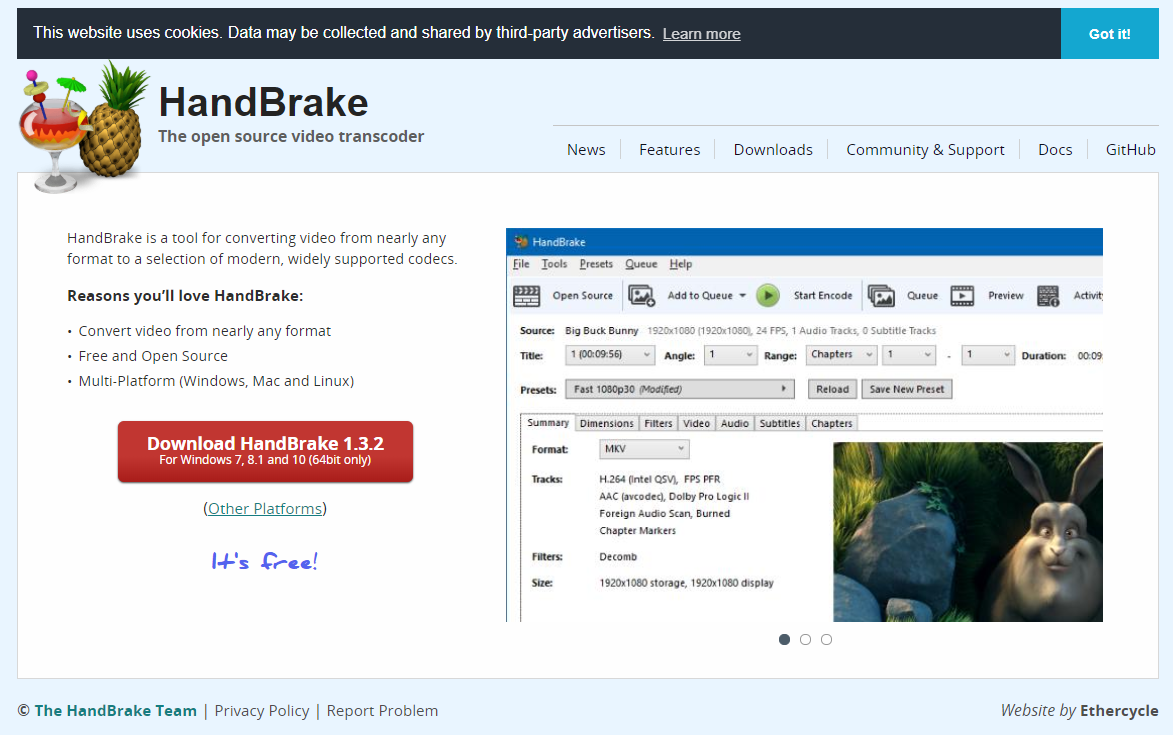This screenshot has width=1173, height=735.
Task: Click the 'It's free!' handwritten text
Action: point(265,561)
